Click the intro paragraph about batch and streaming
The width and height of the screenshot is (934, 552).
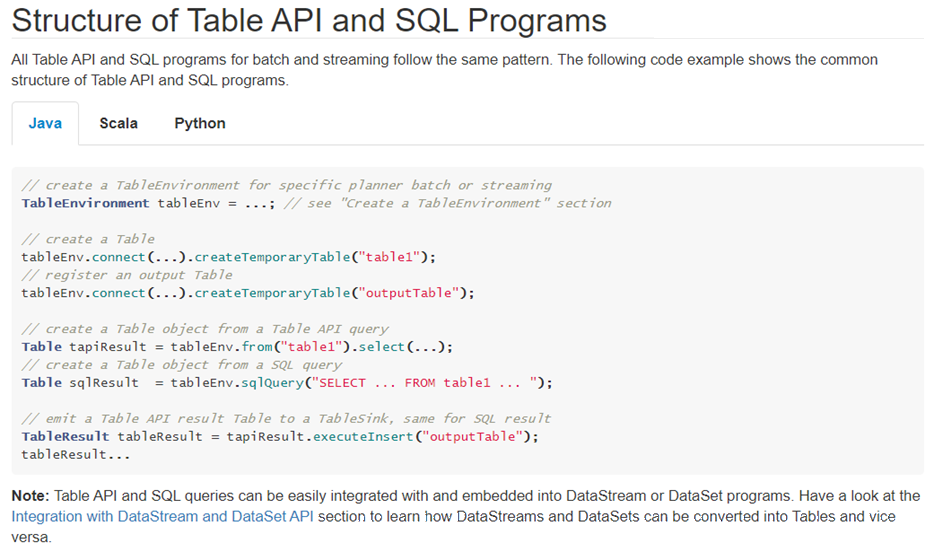[x=444, y=70]
